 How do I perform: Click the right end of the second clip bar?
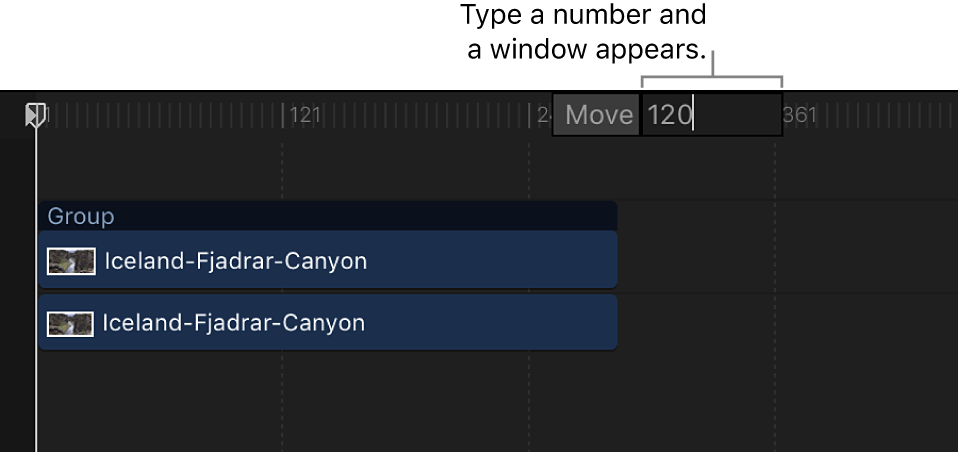coord(608,323)
